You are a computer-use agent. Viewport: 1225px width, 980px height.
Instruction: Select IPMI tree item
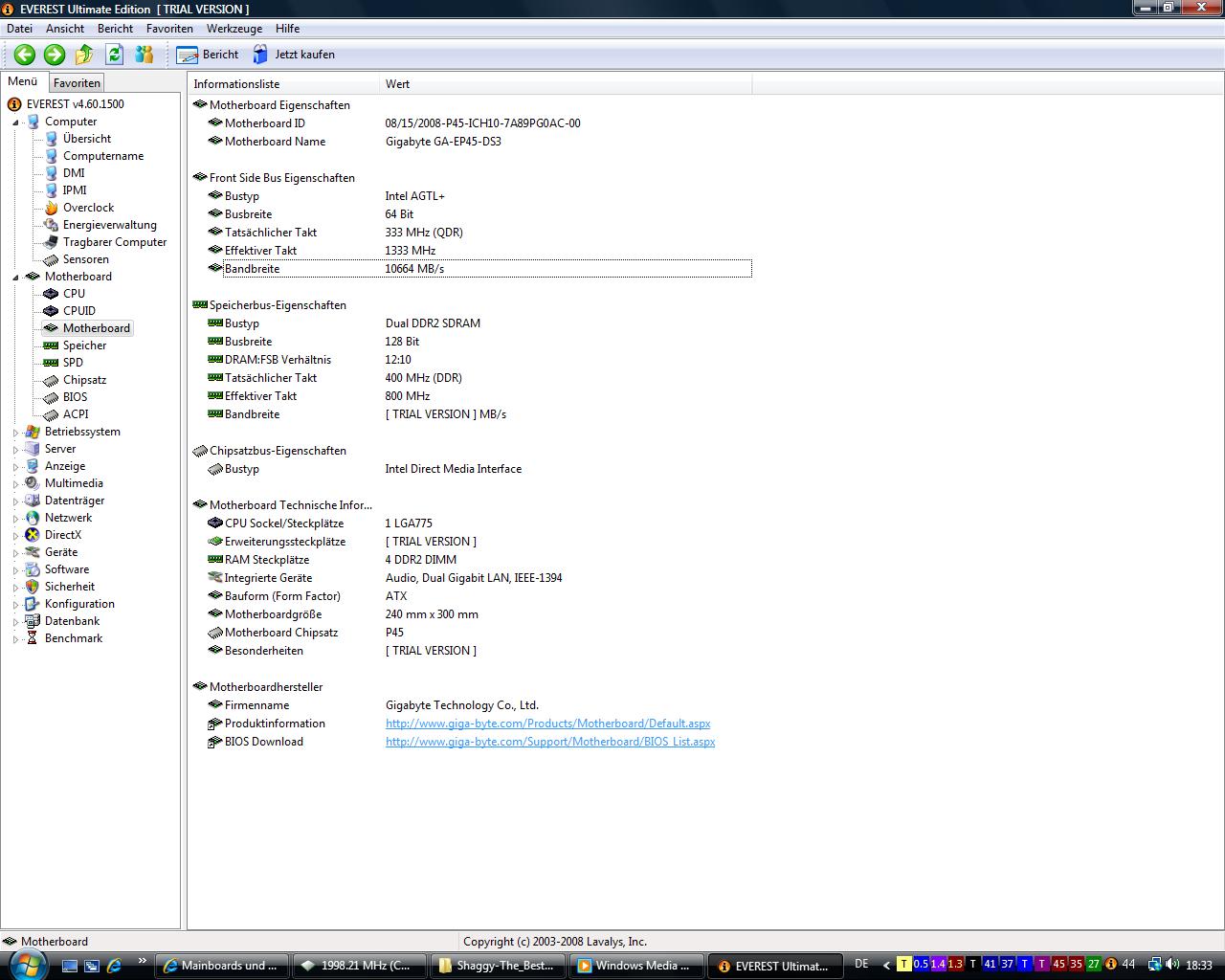75,190
